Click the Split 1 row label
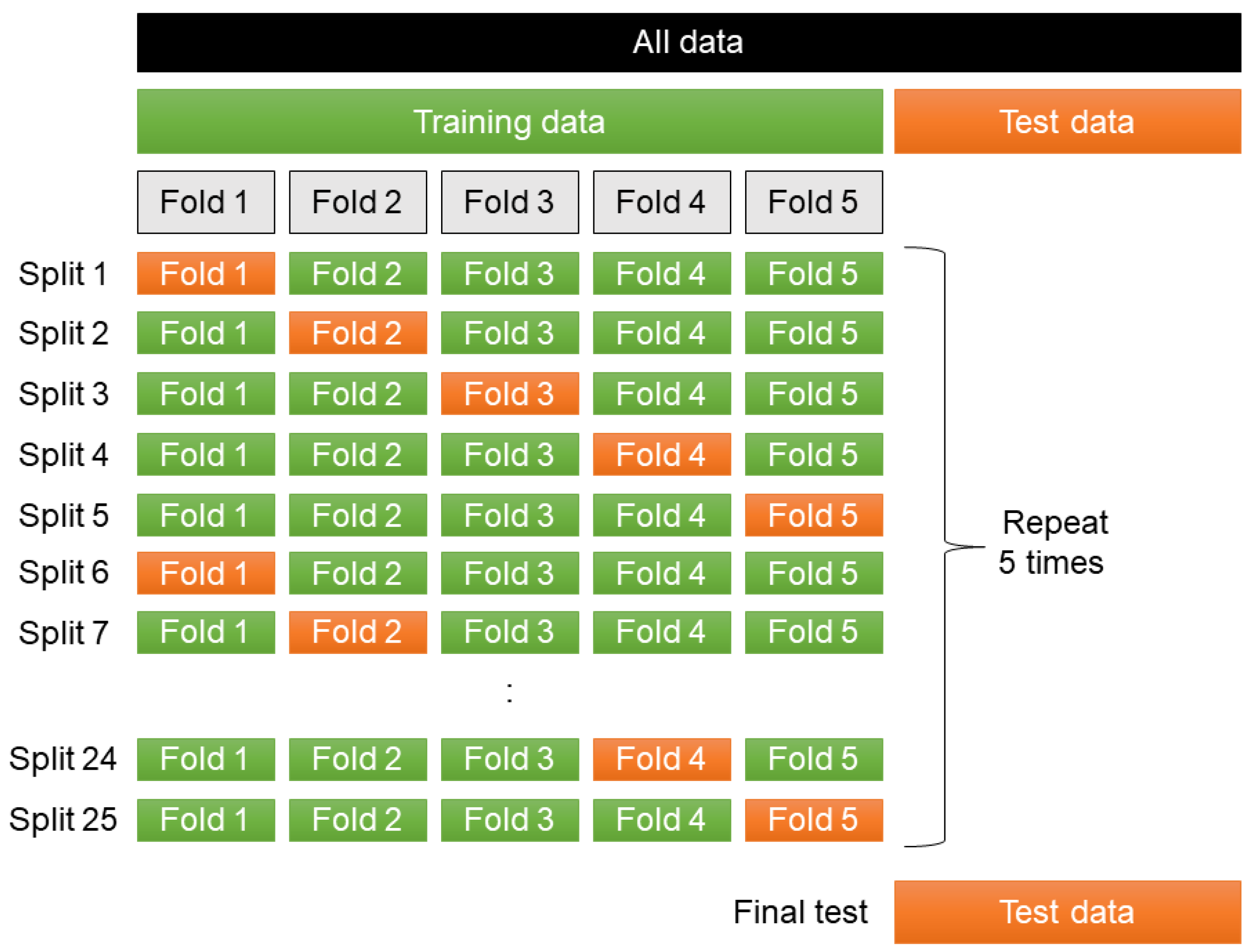The height and width of the screenshot is (952, 1248). (x=63, y=274)
